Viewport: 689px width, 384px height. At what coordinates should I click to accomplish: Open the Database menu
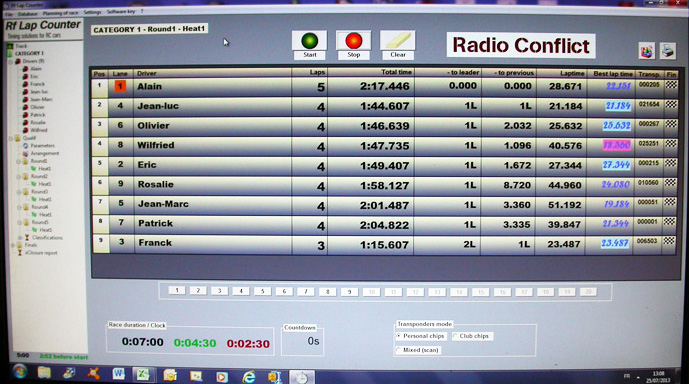coord(28,14)
